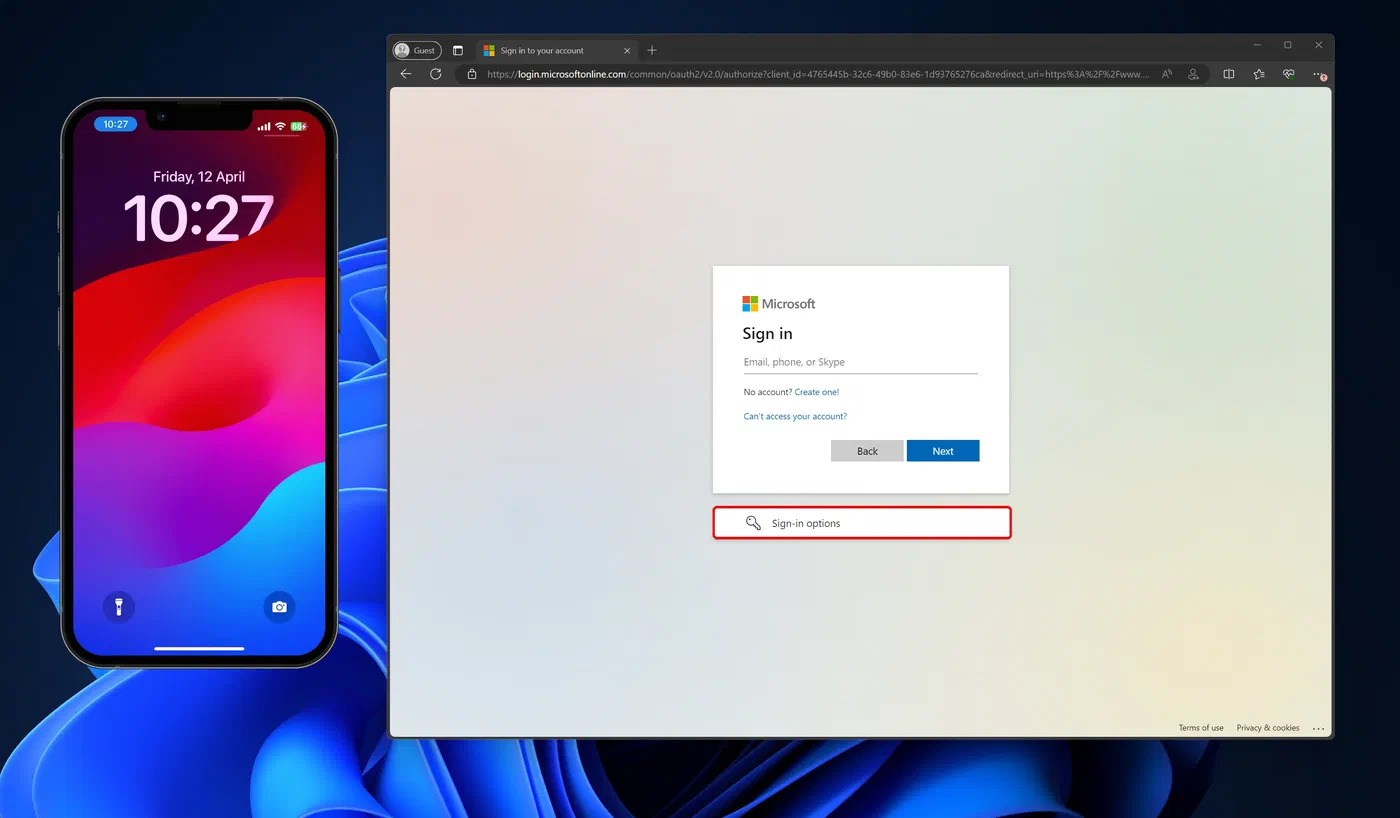This screenshot has height=818, width=1400.
Task: Tap the blue 10:27 status pill on iPhone
Action: click(x=116, y=124)
